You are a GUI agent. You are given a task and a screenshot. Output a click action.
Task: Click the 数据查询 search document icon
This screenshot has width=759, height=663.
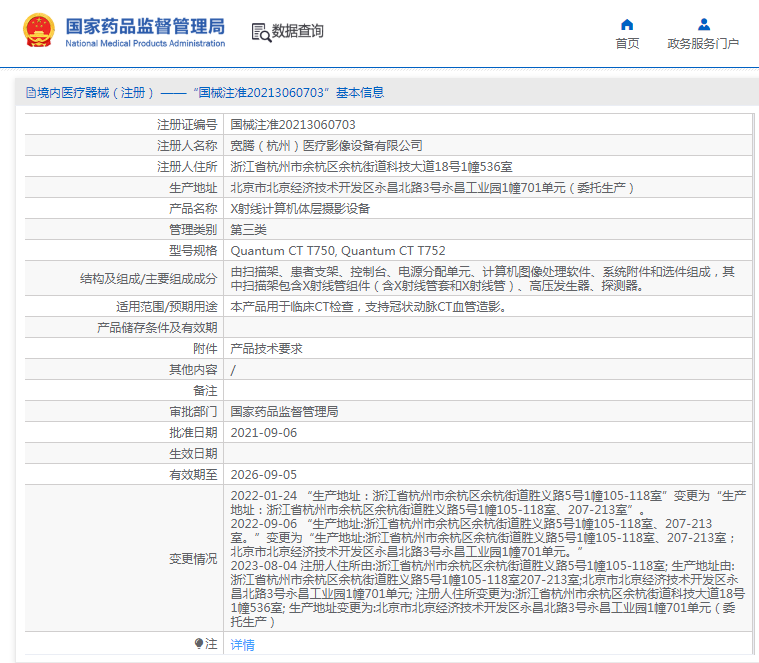[261, 32]
